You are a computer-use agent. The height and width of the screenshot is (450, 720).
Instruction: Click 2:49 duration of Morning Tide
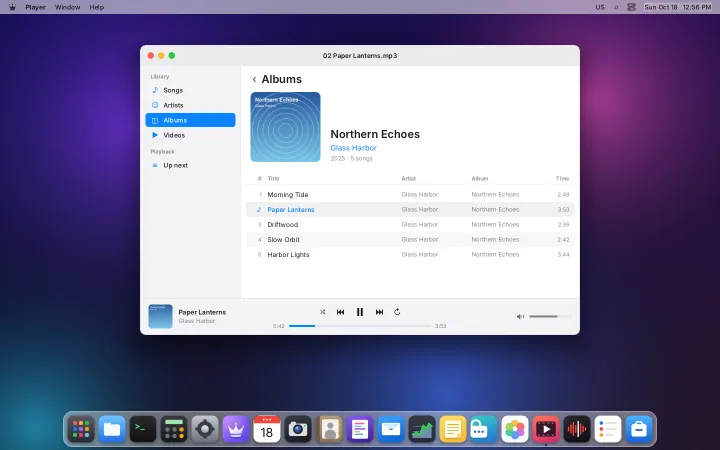tap(563, 195)
